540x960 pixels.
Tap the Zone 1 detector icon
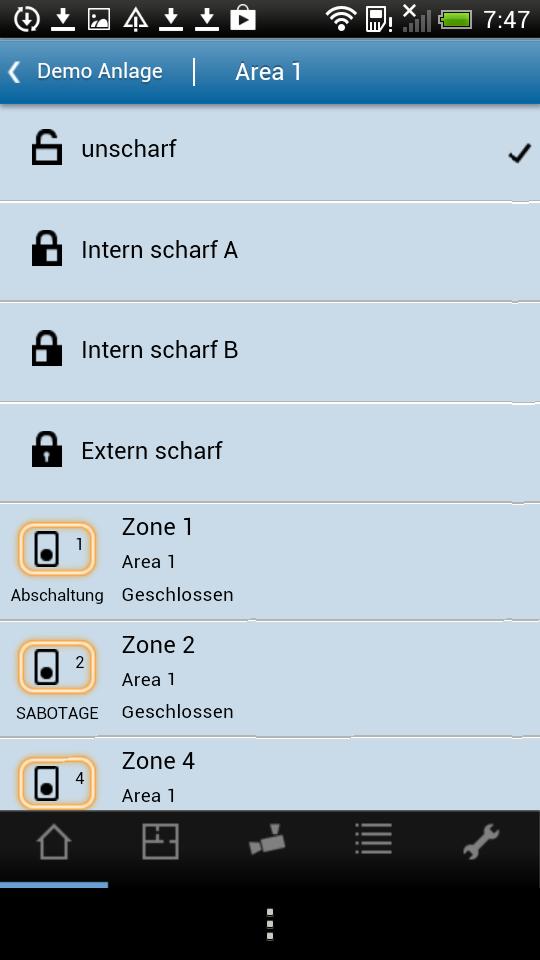coord(57,549)
